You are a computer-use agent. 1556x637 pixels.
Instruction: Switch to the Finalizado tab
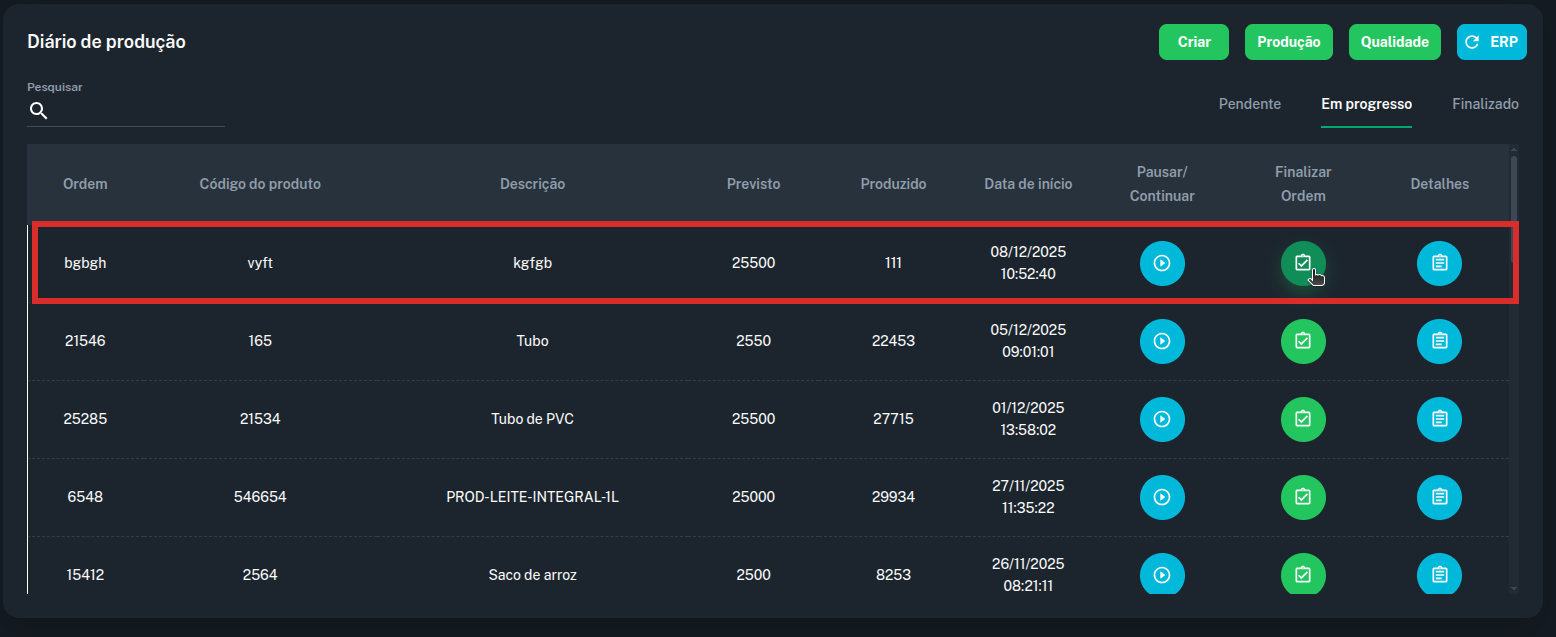[1485, 104]
